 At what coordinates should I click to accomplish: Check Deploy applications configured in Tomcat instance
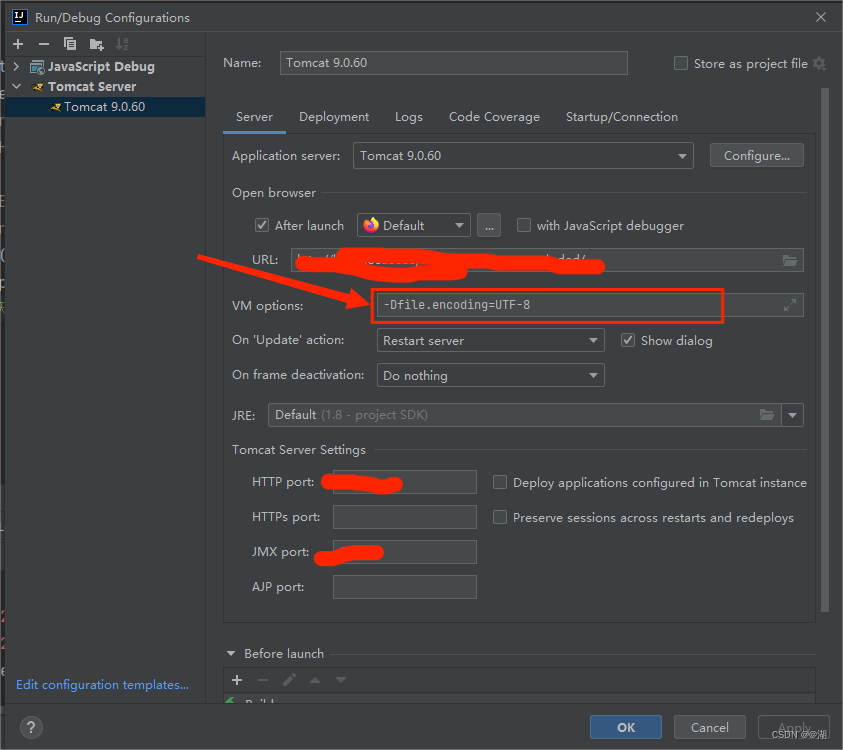coord(500,482)
